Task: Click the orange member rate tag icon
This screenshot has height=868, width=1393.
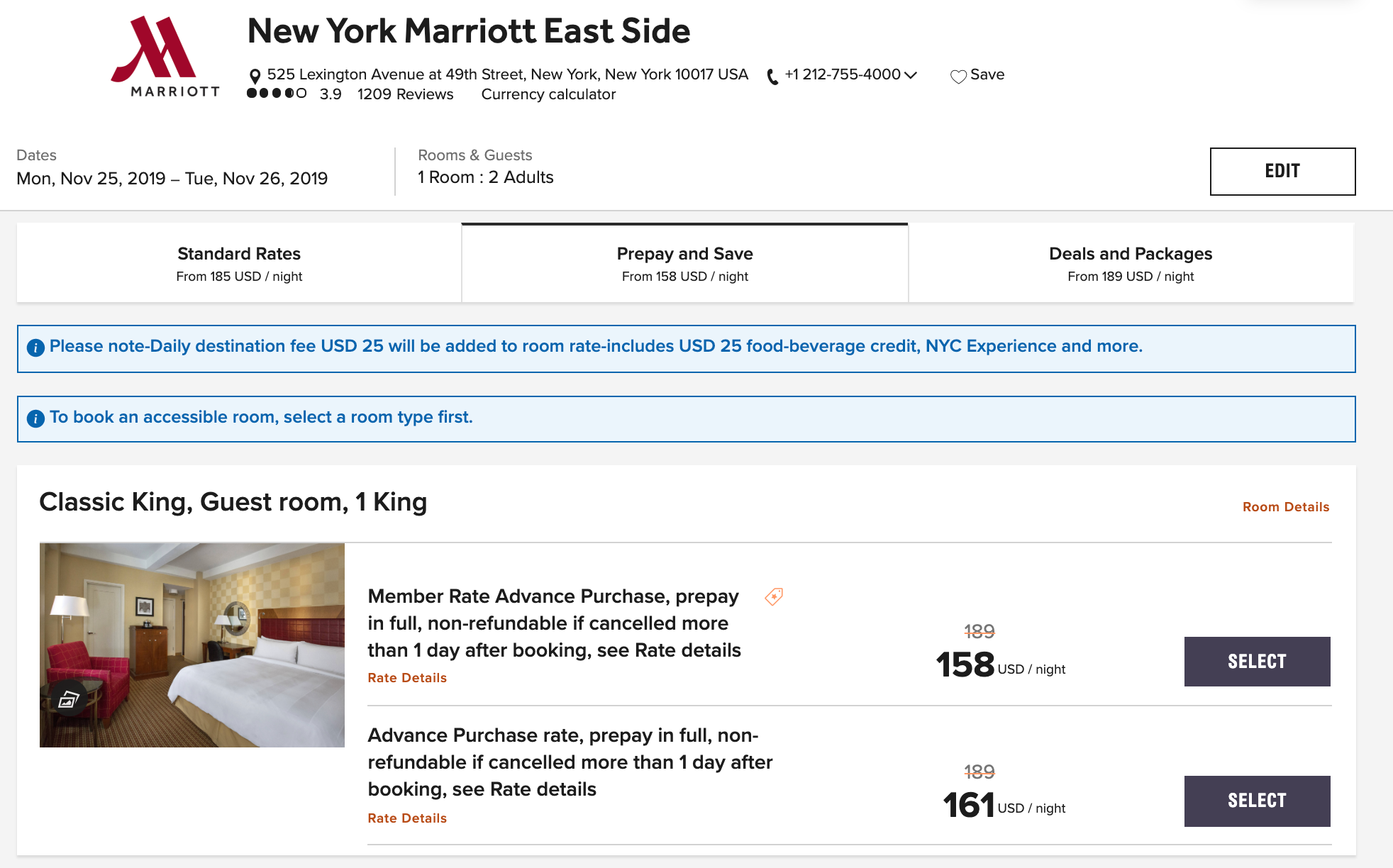Action: [774, 596]
